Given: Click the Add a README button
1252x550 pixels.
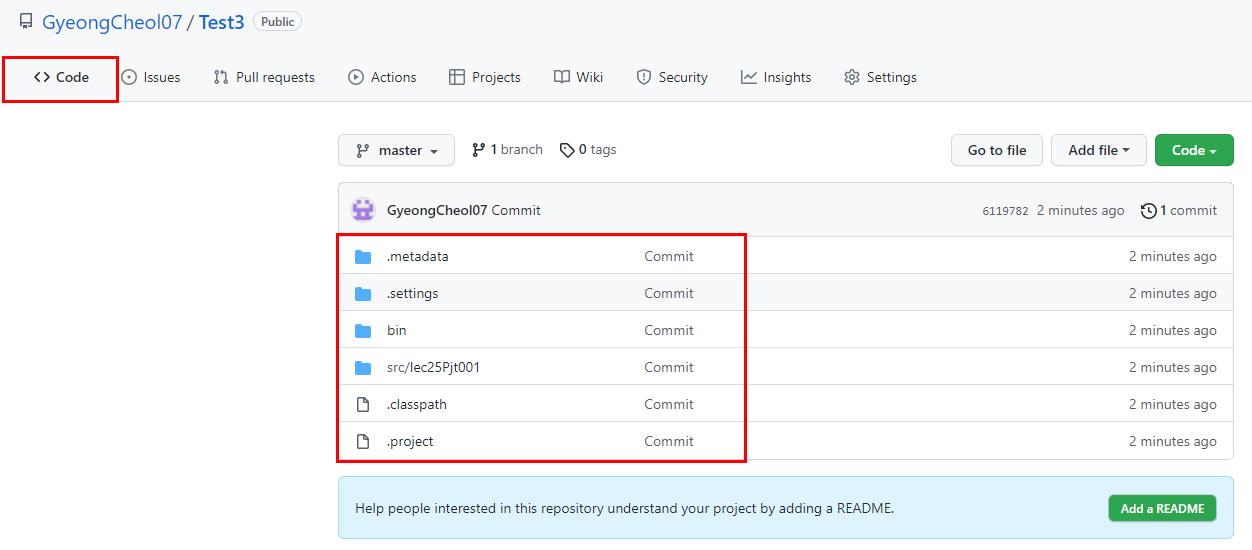Looking at the screenshot, I should point(1162,508).
